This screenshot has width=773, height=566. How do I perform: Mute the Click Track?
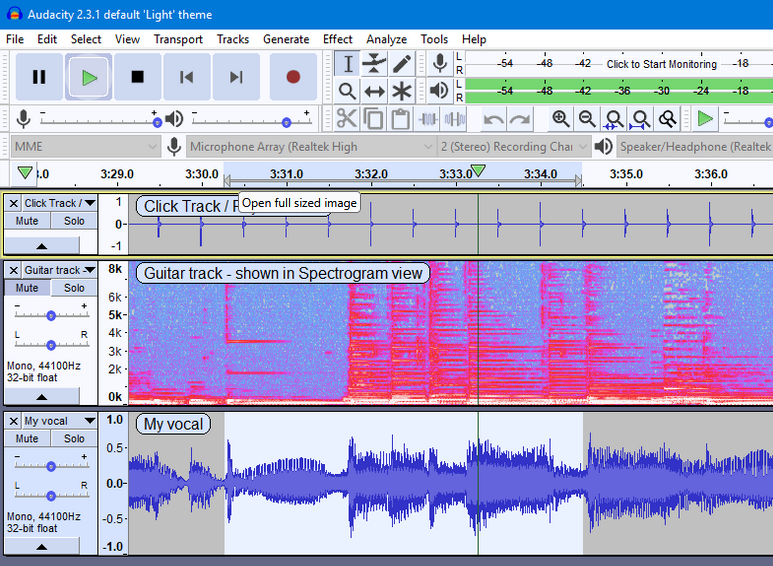pyautogui.click(x=27, y=221)
